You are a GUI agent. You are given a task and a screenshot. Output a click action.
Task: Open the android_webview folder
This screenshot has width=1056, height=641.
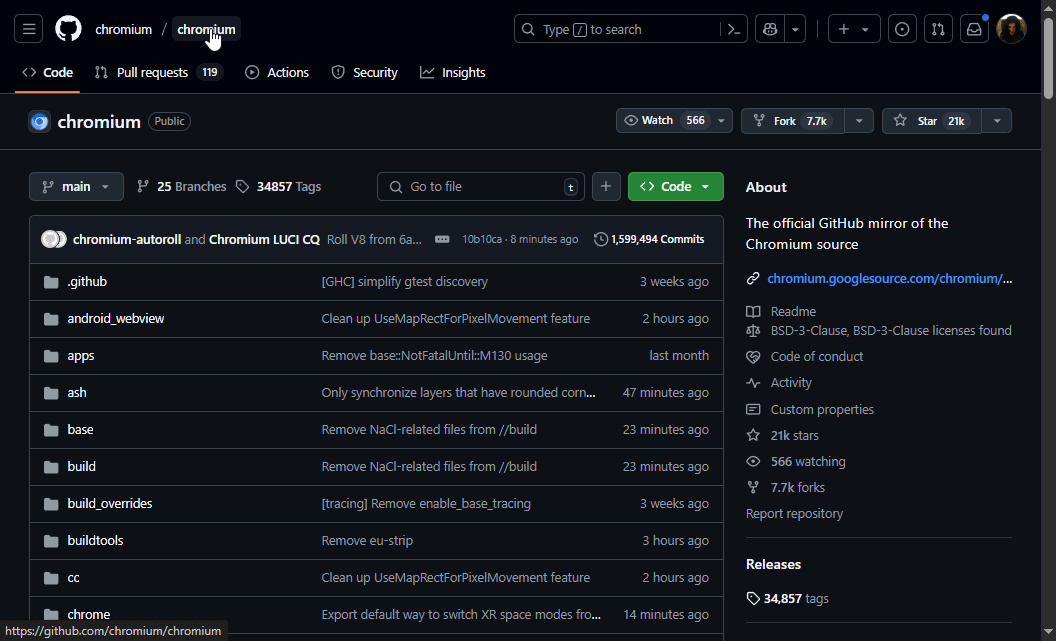(x=116, y=318)
